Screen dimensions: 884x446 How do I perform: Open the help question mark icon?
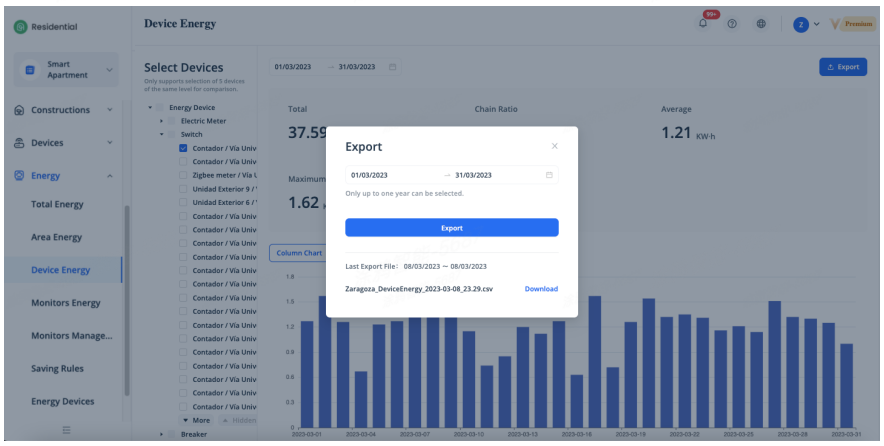(x=732, y=24)
